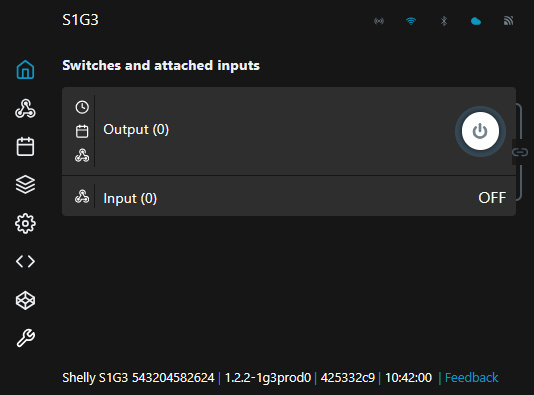The height and width of the screenshot is (395, 534).
Task: Open the cube icon sidebar page
Action: click(26, 300)
